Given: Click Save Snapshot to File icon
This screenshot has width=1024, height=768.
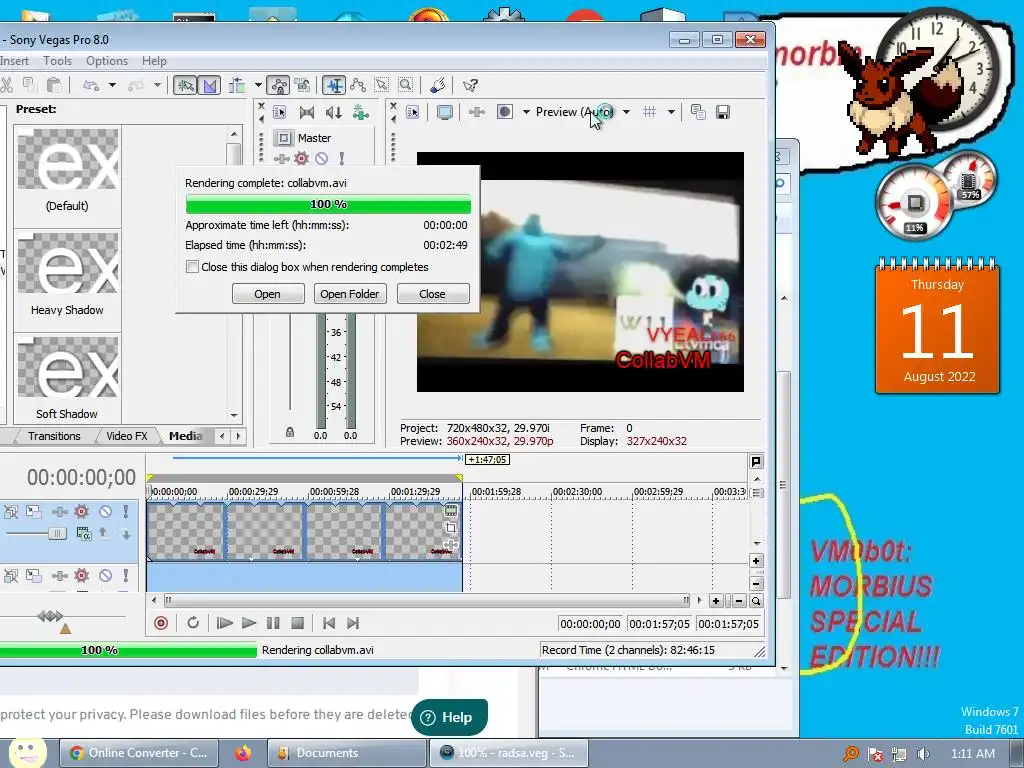Looking at the screenshot, I should coord(723,112).
